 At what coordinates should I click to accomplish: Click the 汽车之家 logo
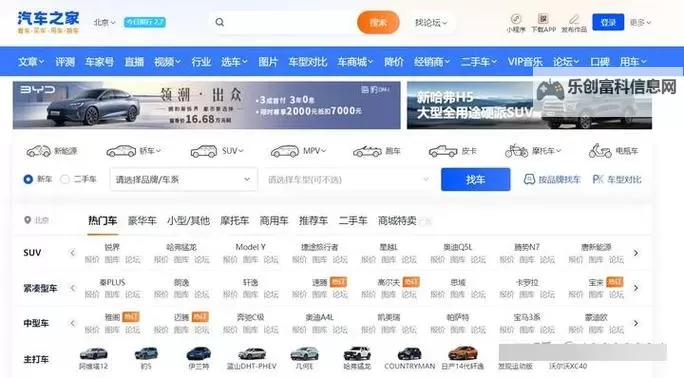48,22
